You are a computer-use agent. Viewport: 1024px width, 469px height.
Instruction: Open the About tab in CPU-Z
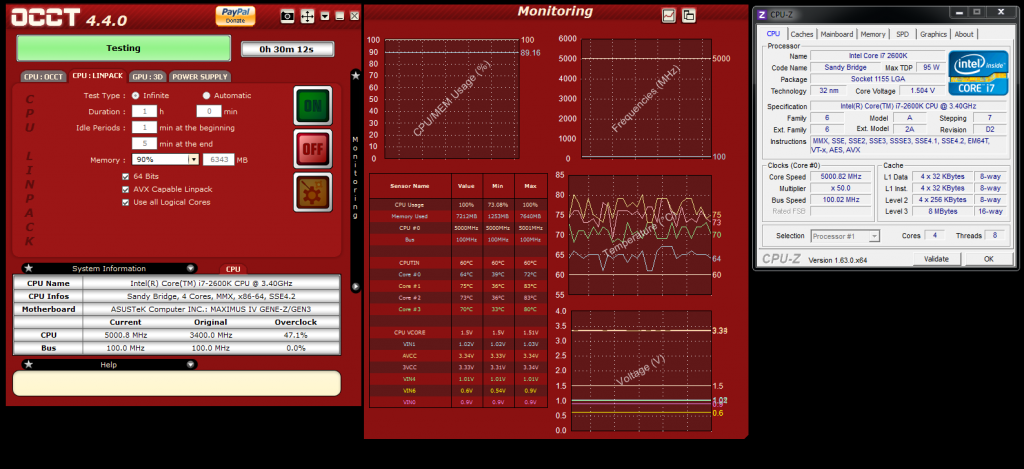click(x=963, y=35)
